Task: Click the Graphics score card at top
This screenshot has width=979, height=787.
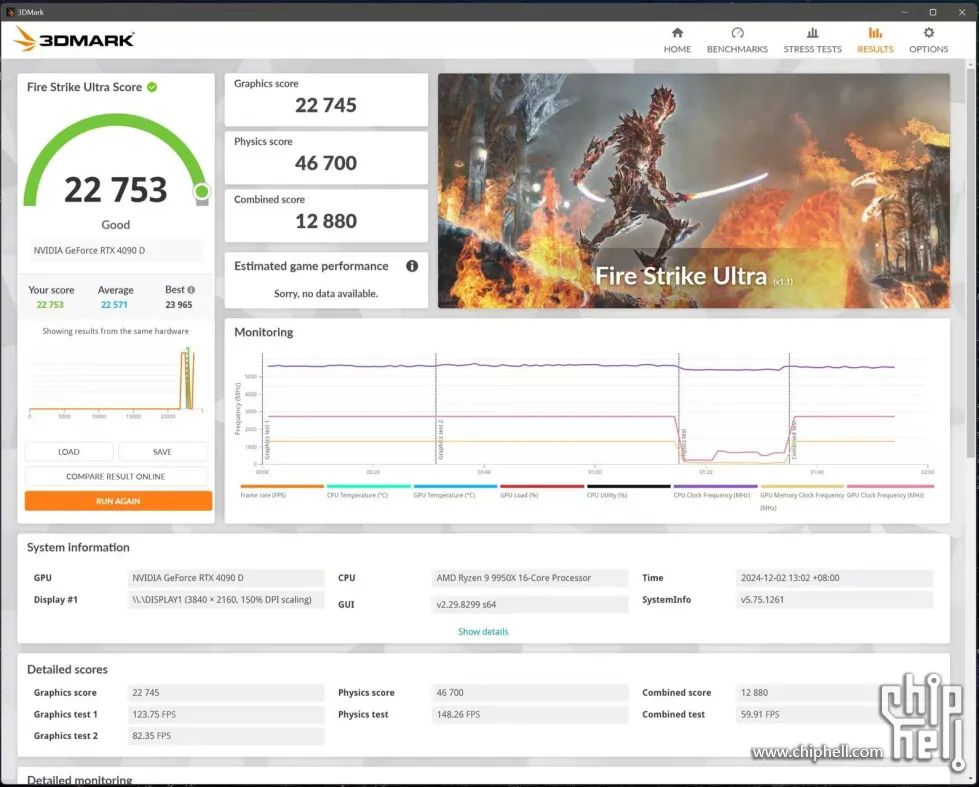Action: [x=326, y=100]
